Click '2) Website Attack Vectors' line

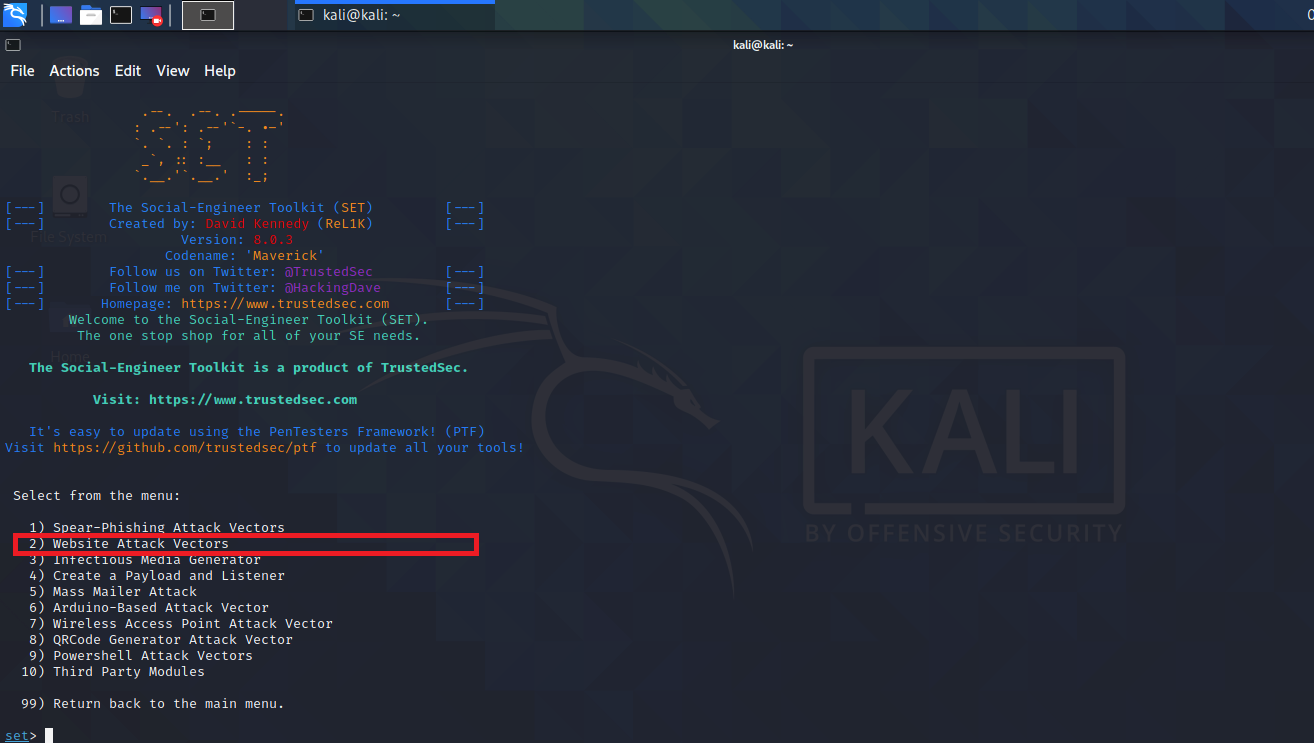129,544
